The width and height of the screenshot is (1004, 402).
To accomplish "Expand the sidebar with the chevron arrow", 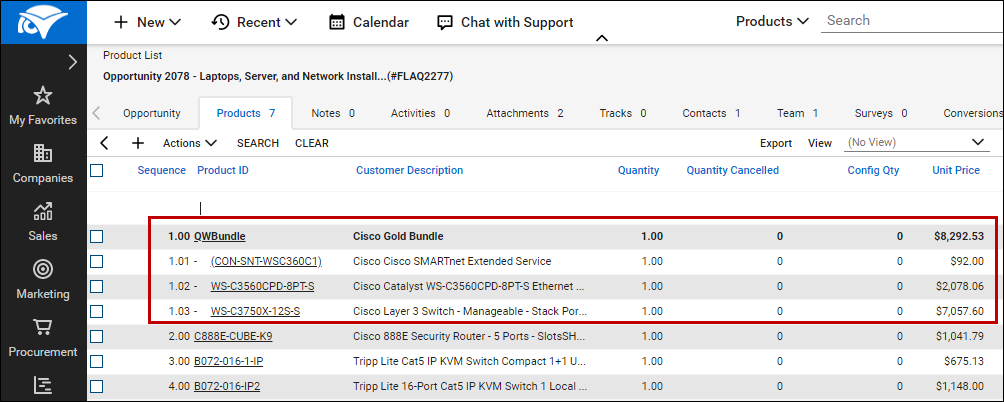I will point(73,62).
